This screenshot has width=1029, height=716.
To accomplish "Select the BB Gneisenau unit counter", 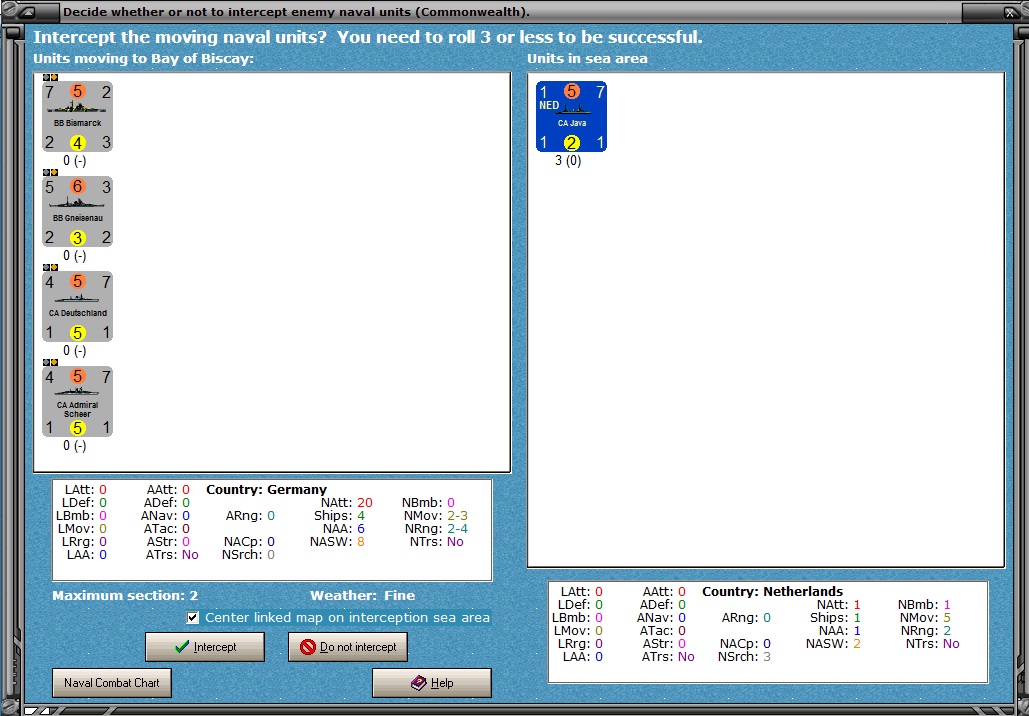I will pyautogui.click(x=77, y=211).
